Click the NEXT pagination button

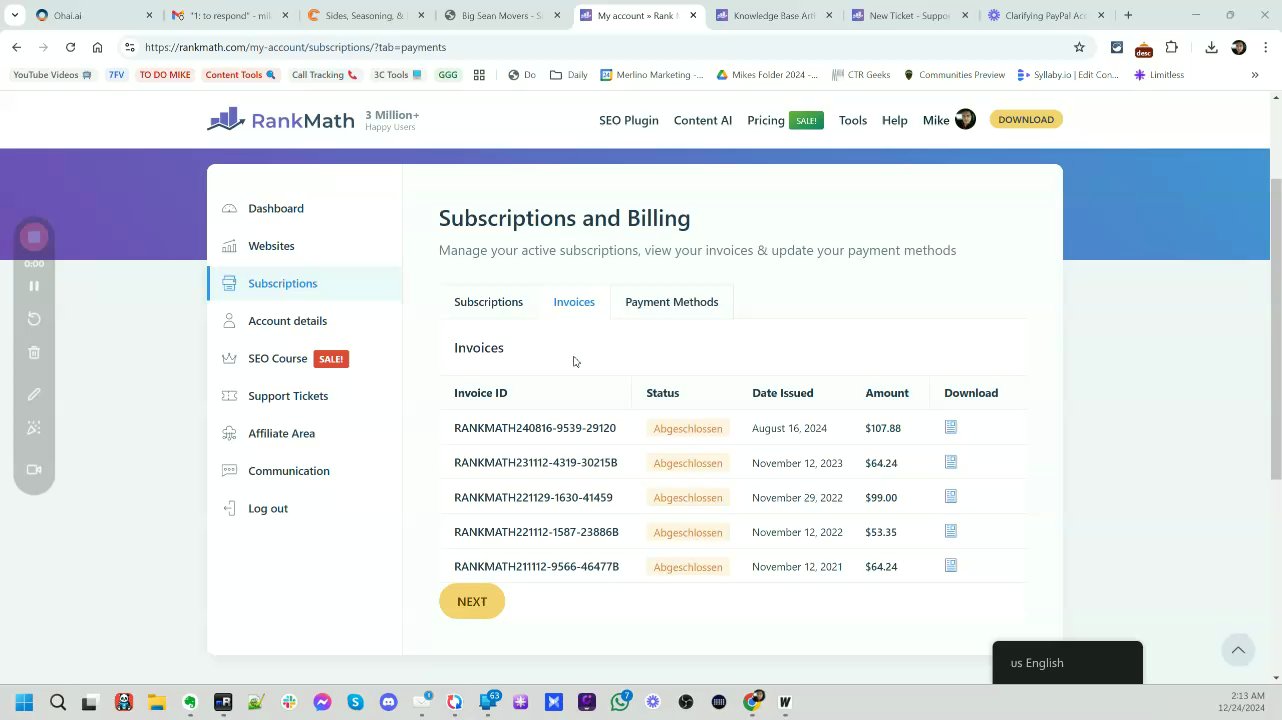472,601
